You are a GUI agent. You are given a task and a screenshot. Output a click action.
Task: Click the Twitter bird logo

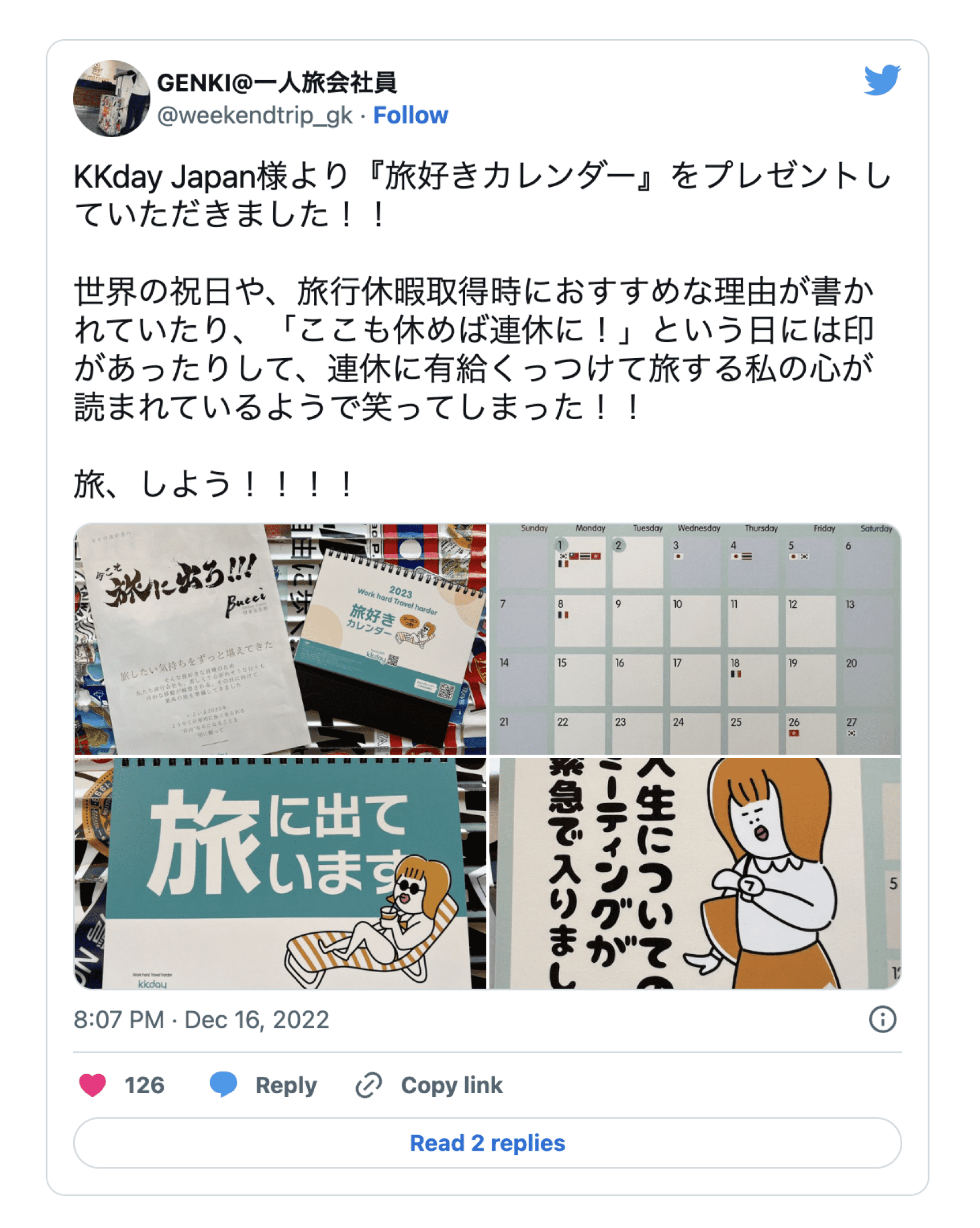[x=882, y=80]
